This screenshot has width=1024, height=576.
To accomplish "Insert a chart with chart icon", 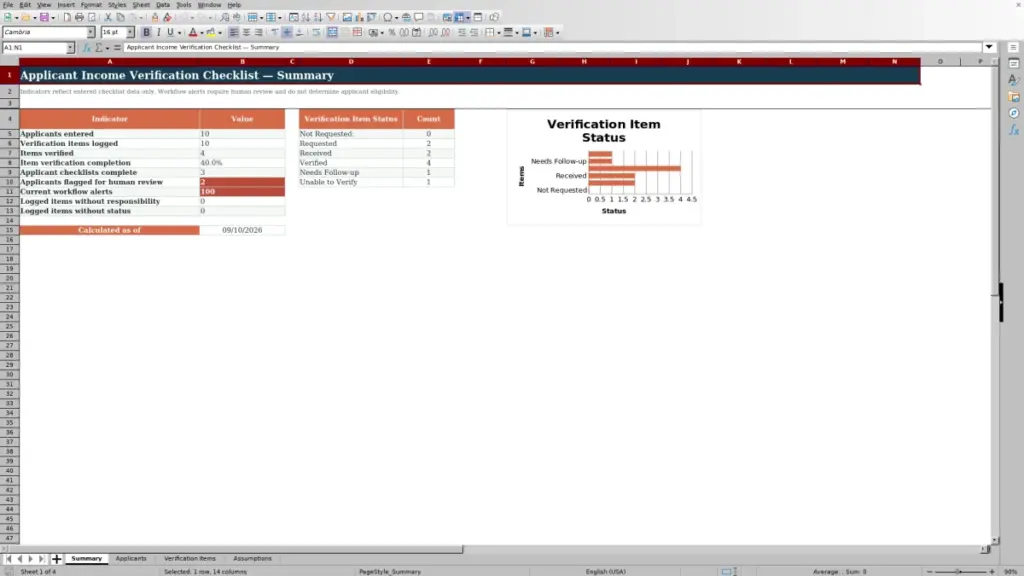I will pyautogui.click(x=359, y=17).
